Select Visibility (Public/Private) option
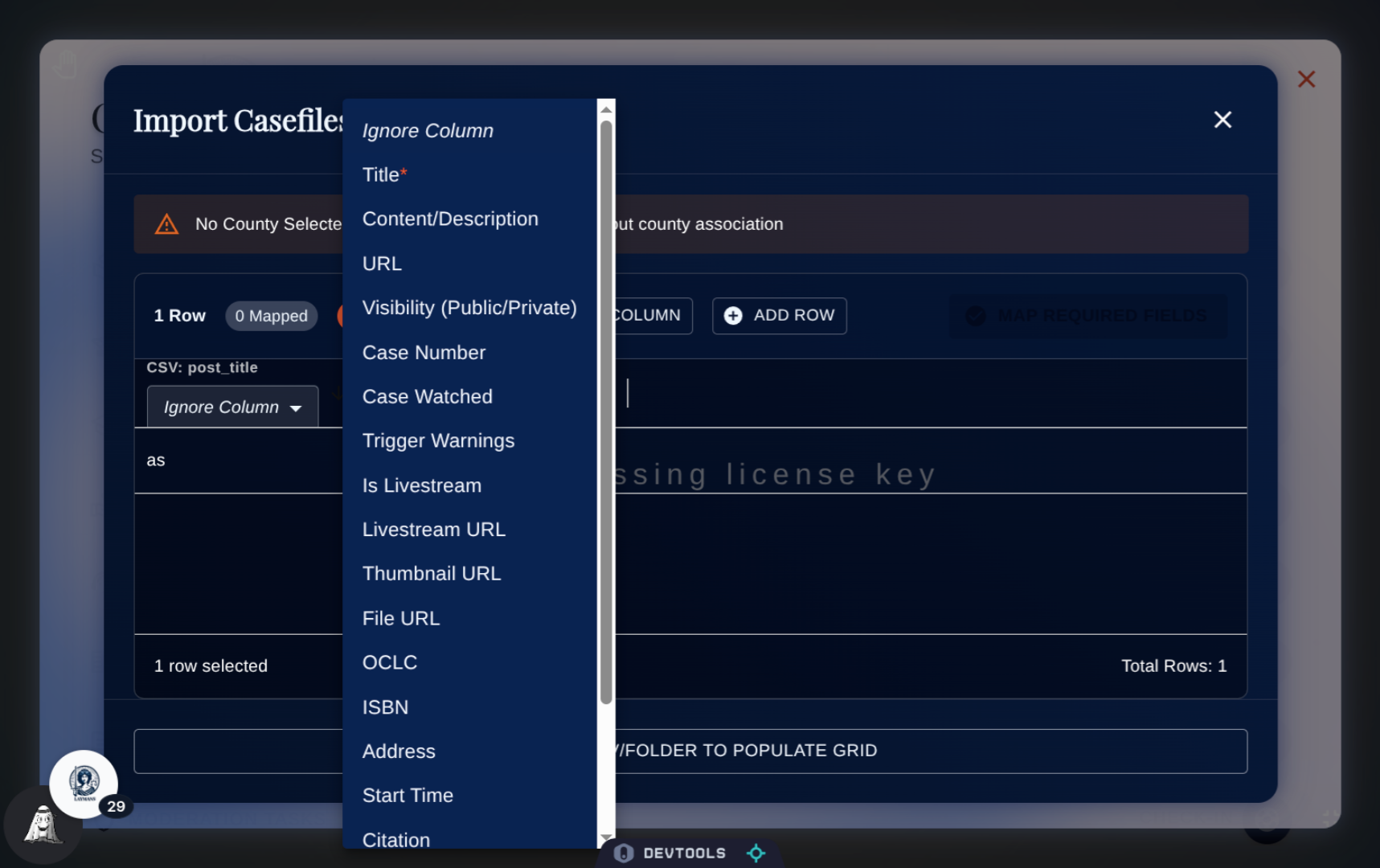 point(469,308)
